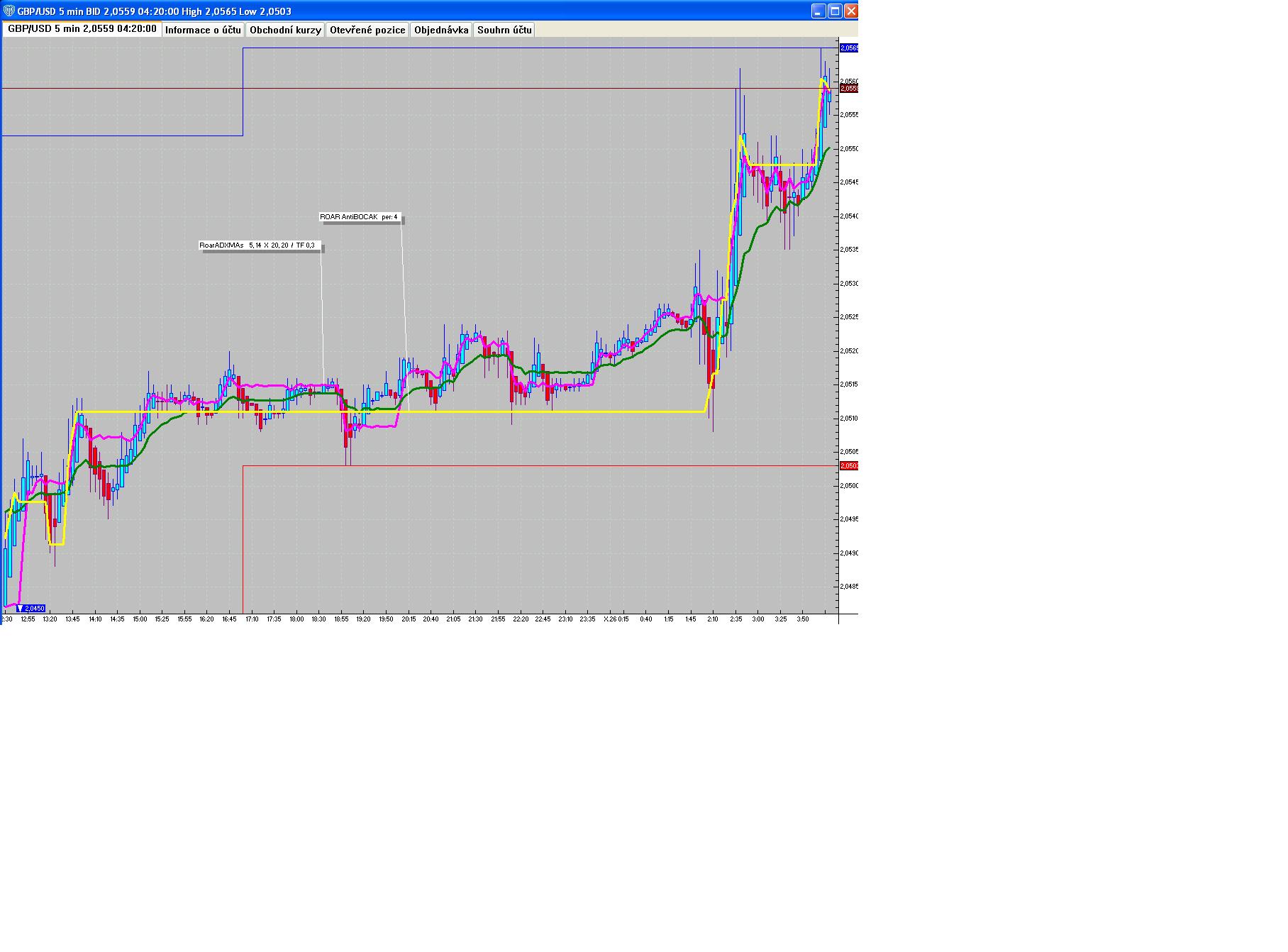
Task: Click the 3:50 time axis label
Action: point(802,619)
